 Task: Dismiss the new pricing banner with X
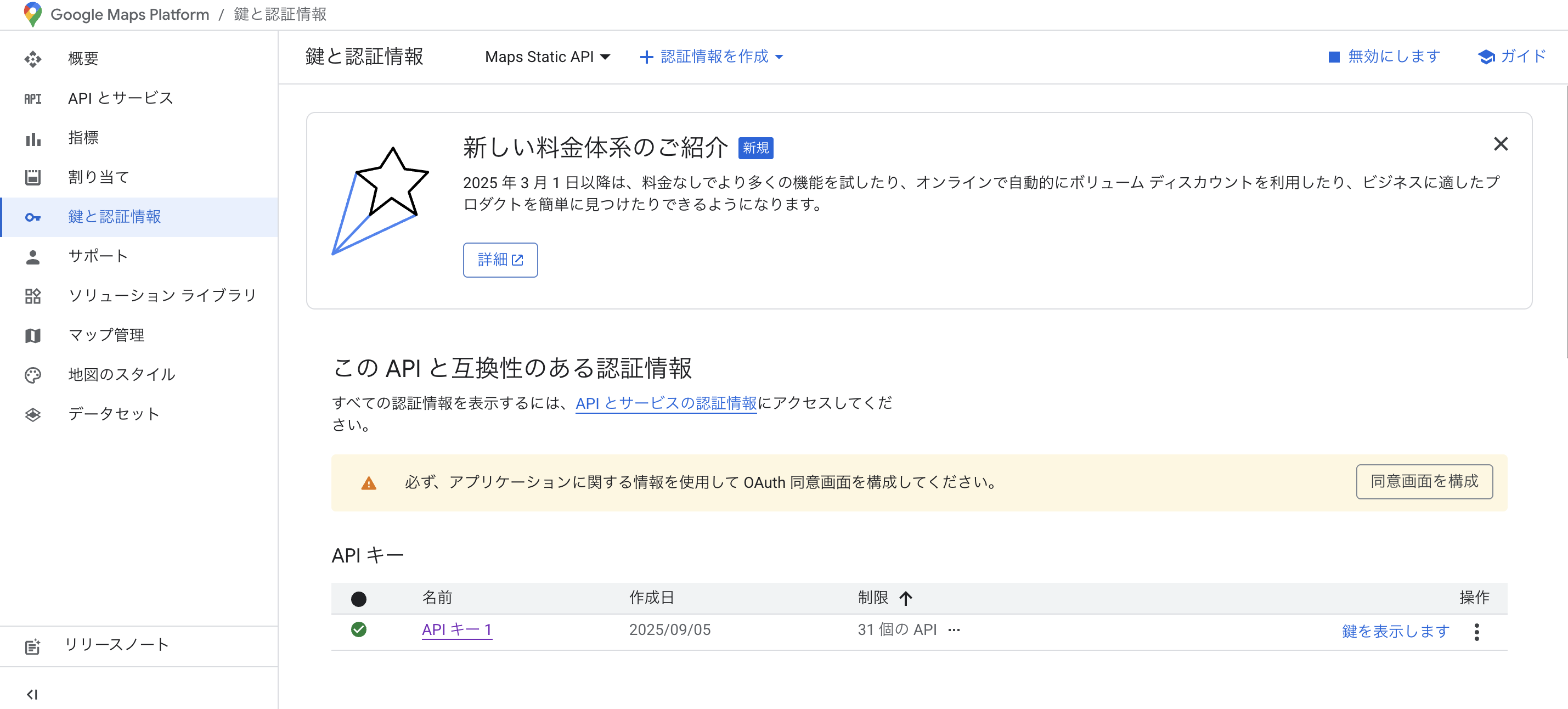point(1501,144)
